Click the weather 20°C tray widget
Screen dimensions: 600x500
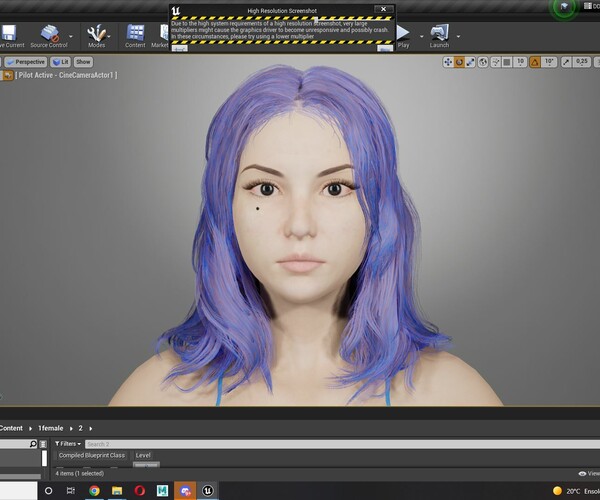(x=576, y=491)
